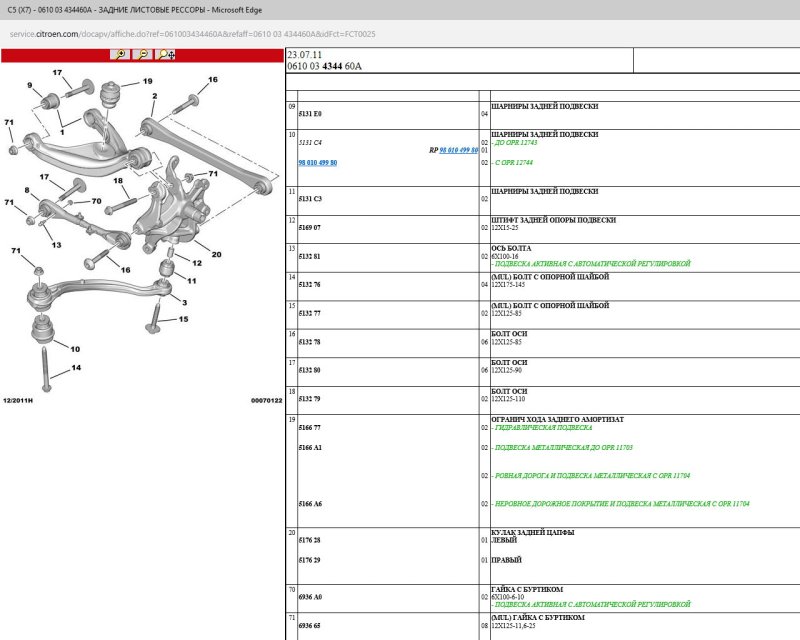Select part number 5132 81

click(310, 256)
